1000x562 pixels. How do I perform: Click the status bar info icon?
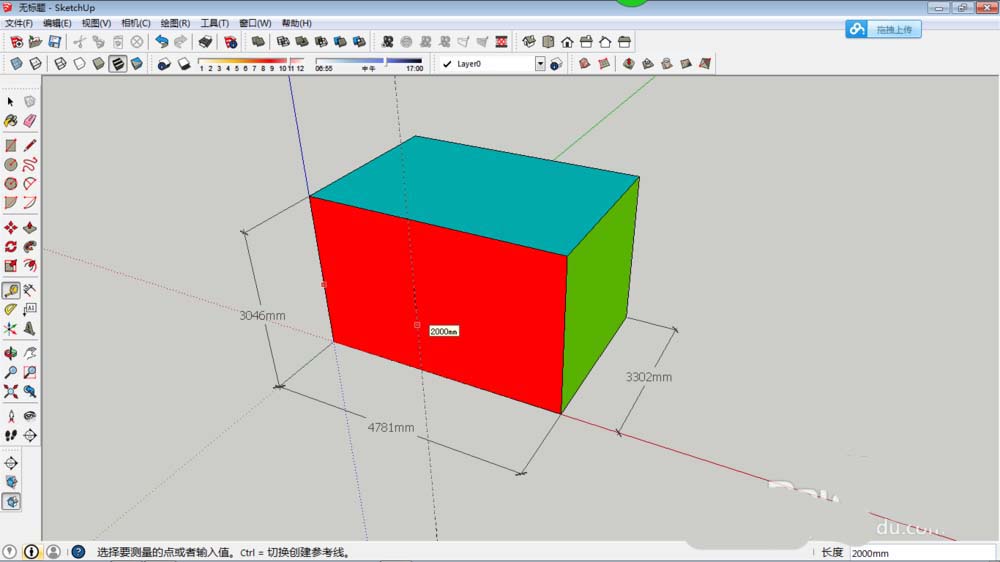31,552
